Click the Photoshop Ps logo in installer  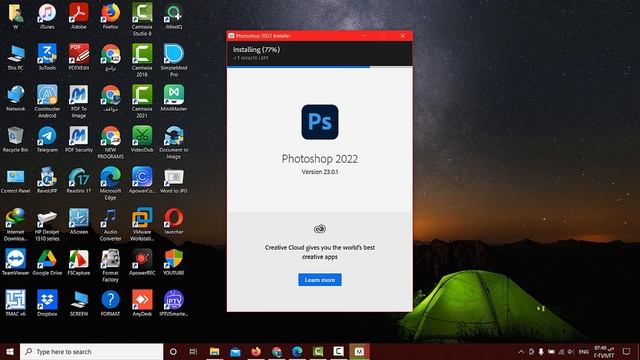320,122
